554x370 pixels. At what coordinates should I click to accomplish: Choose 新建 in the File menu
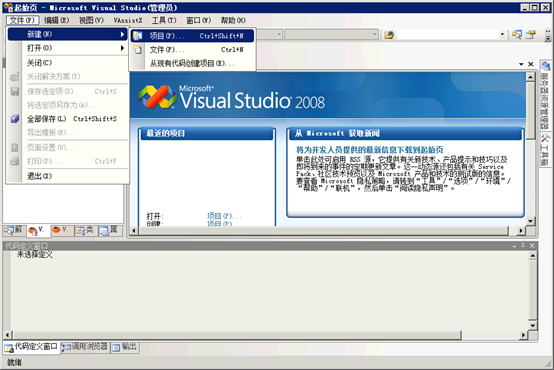[67, 34]
